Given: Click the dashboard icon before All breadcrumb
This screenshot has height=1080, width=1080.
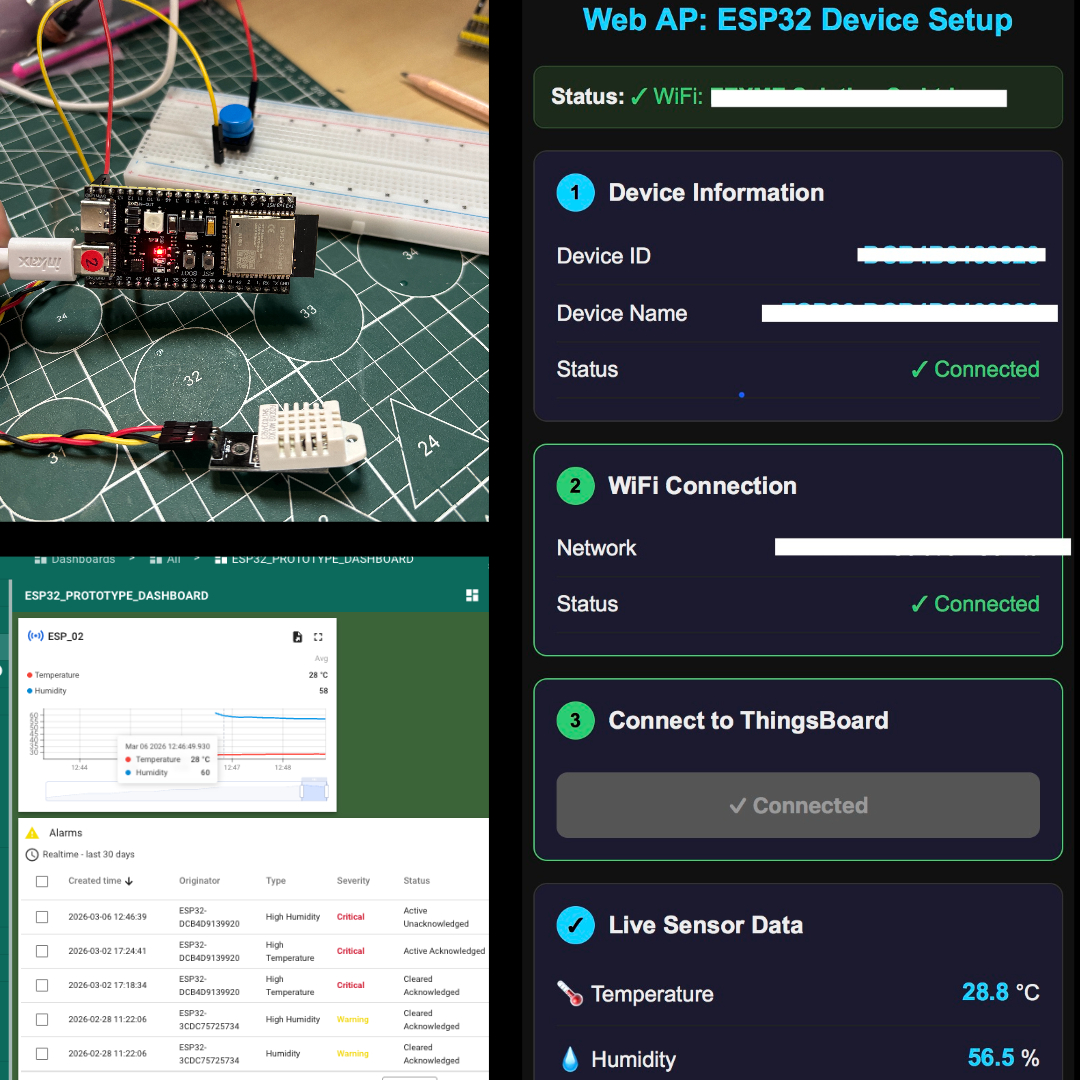Looking at the screenshot, I should (156, 560).
